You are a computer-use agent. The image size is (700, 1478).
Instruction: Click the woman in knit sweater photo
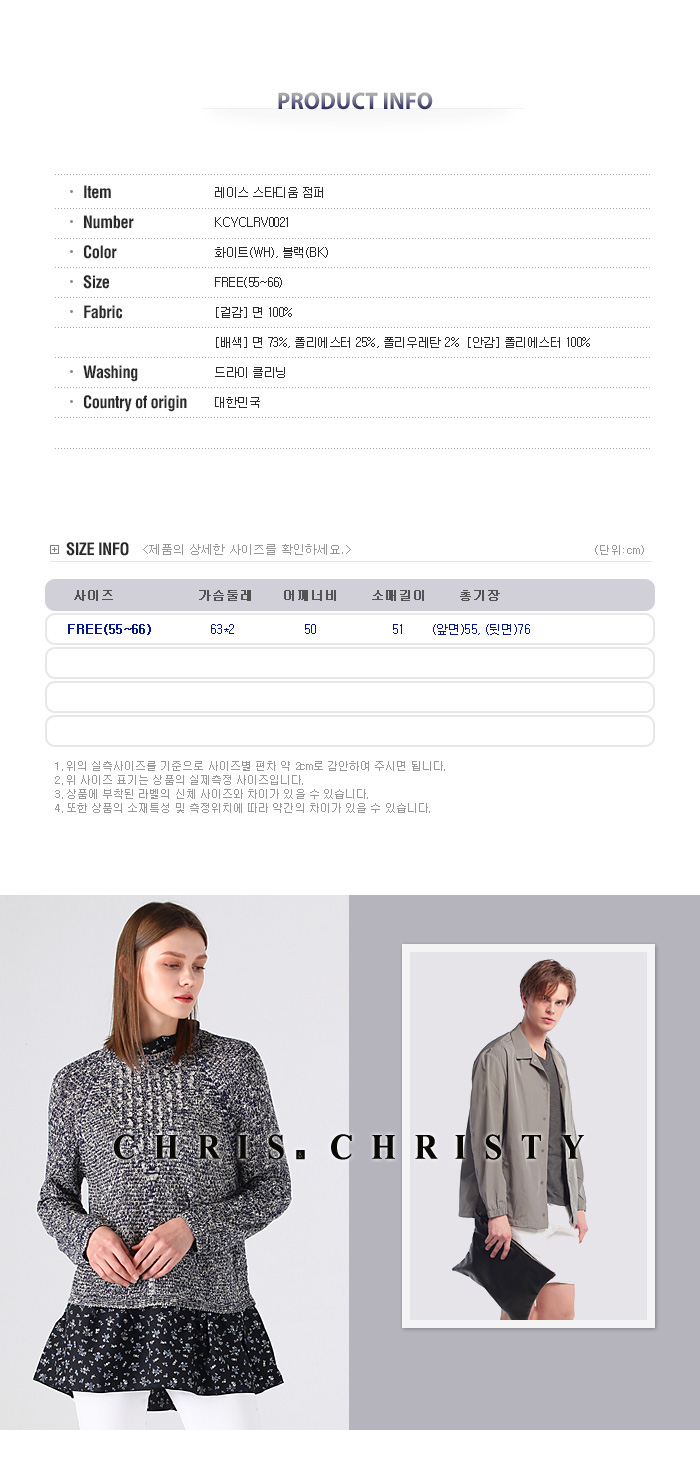[174, 1162]
